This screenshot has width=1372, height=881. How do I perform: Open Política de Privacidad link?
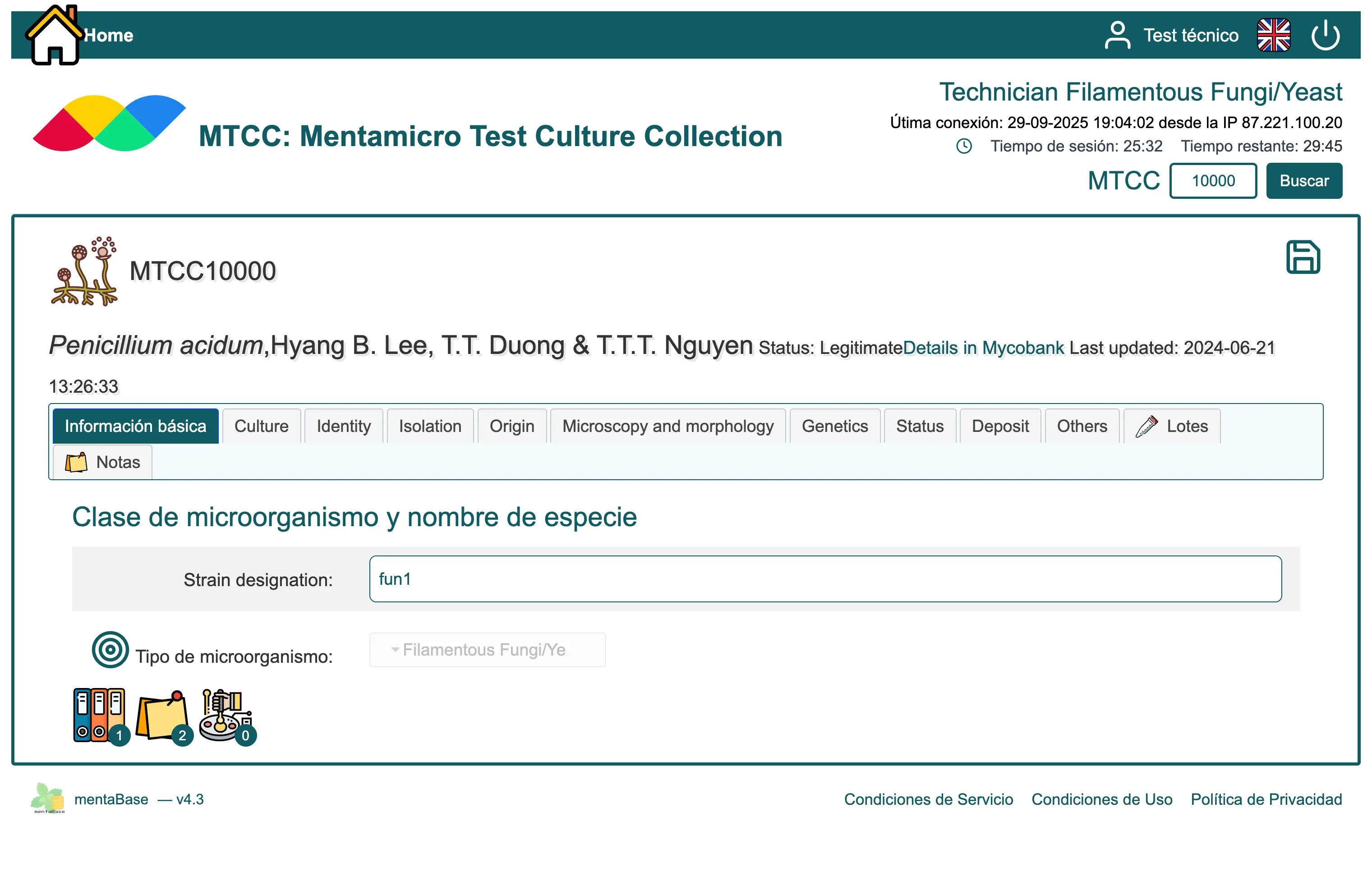point(1266,799)
